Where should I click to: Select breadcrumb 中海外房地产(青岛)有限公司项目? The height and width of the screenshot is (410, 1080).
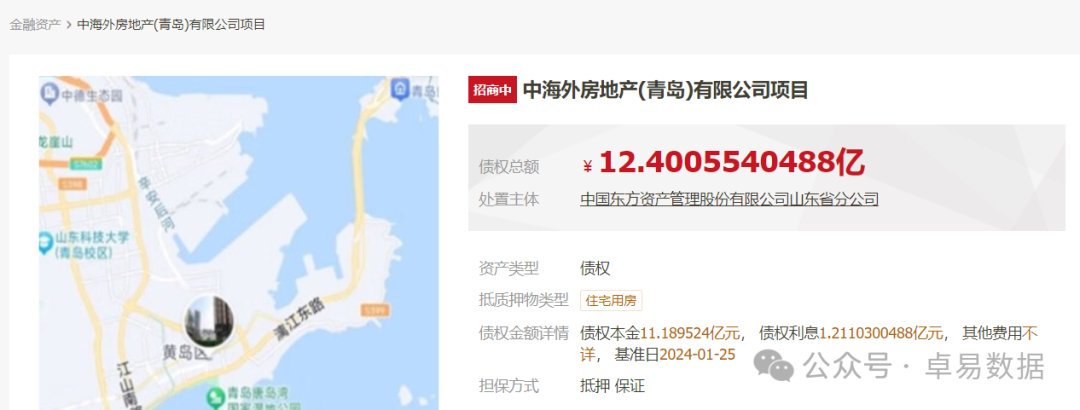(172, 25)
